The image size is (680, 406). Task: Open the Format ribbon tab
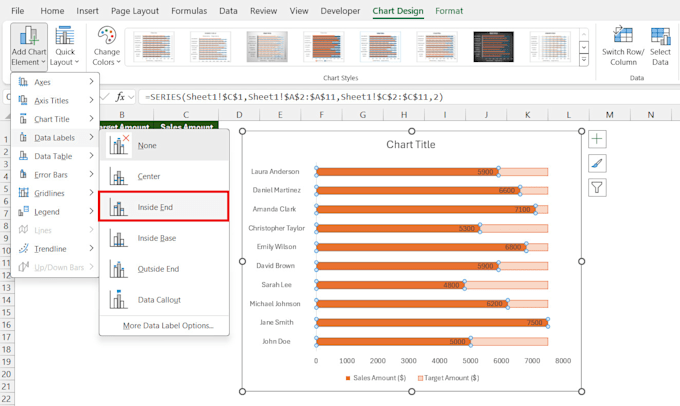449,11
